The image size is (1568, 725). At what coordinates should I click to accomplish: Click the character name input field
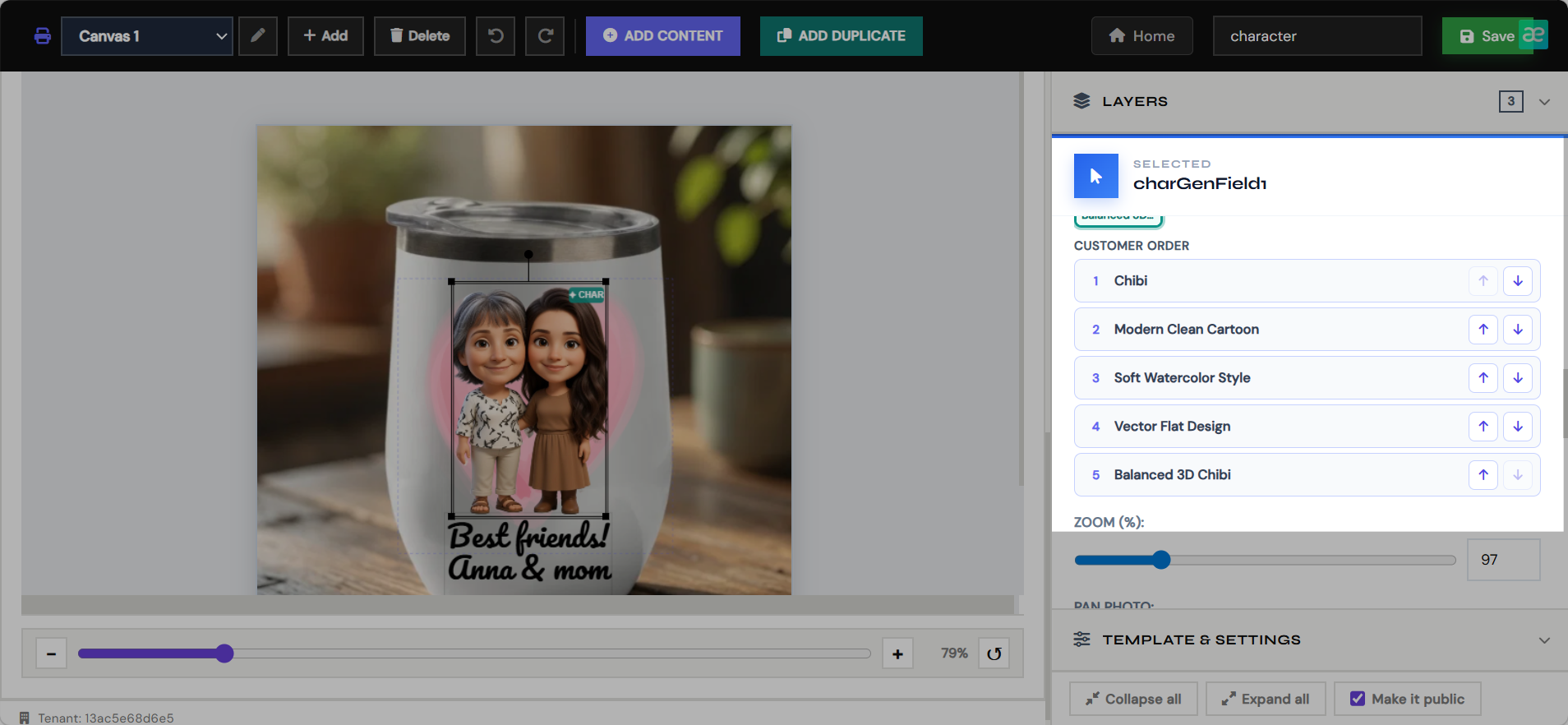(1317, 36)
